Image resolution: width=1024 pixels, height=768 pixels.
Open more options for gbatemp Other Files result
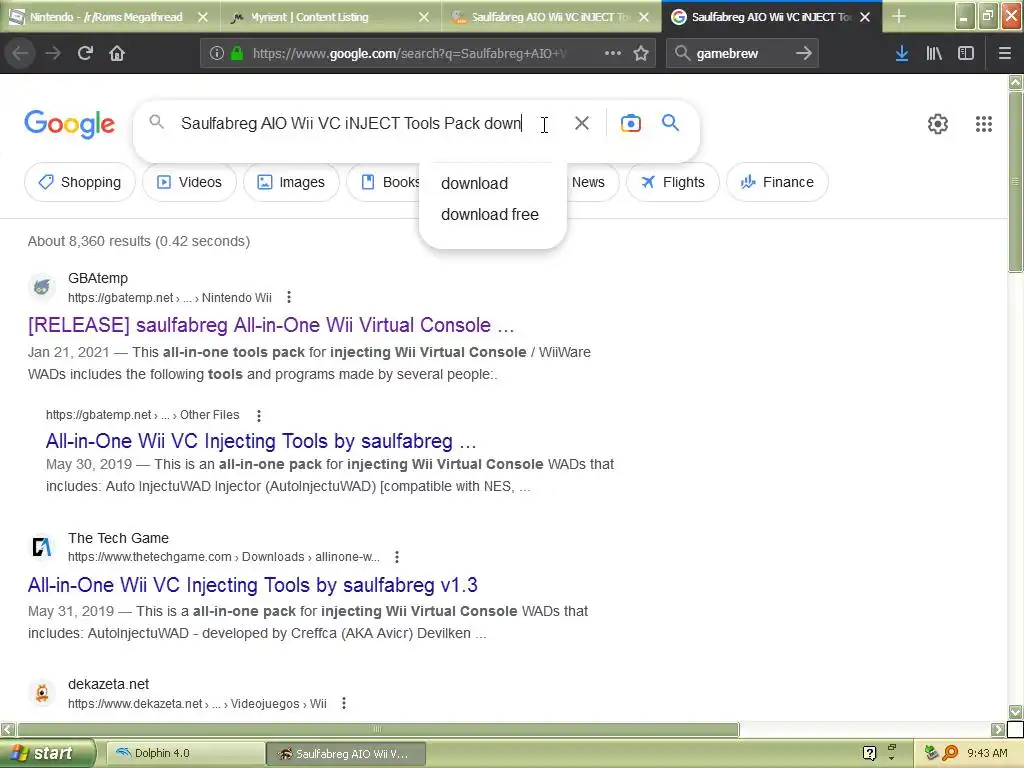(259, 415)
